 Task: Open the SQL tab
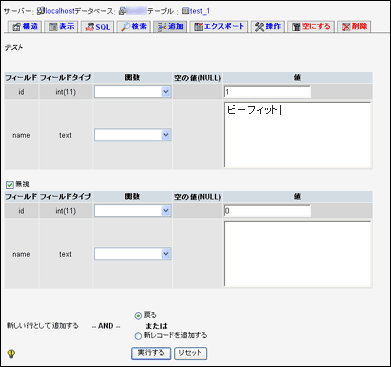point(97,27)
